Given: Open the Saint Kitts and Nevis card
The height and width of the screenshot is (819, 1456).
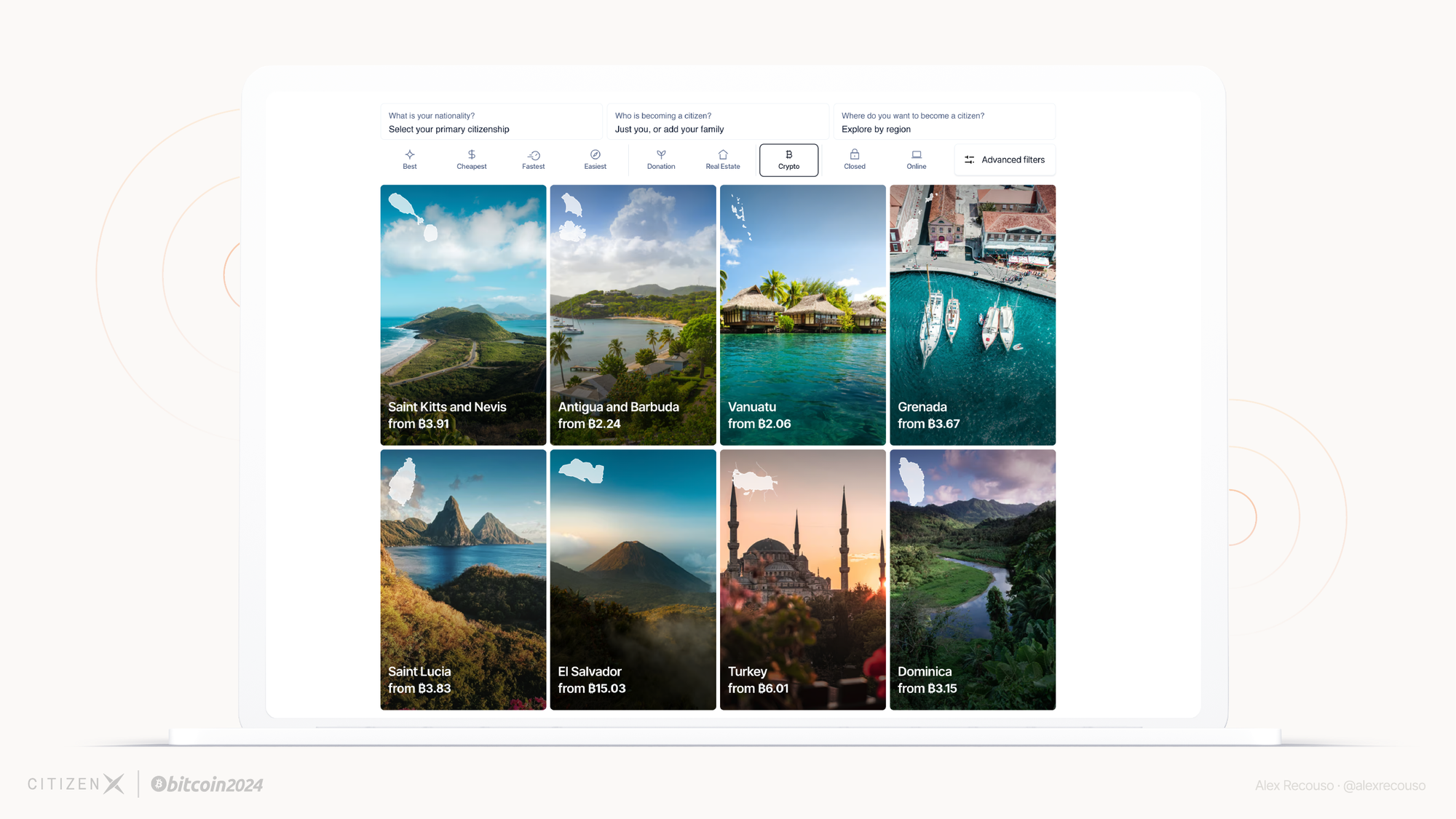Looking at the screenshot, I should coord(463,314).
